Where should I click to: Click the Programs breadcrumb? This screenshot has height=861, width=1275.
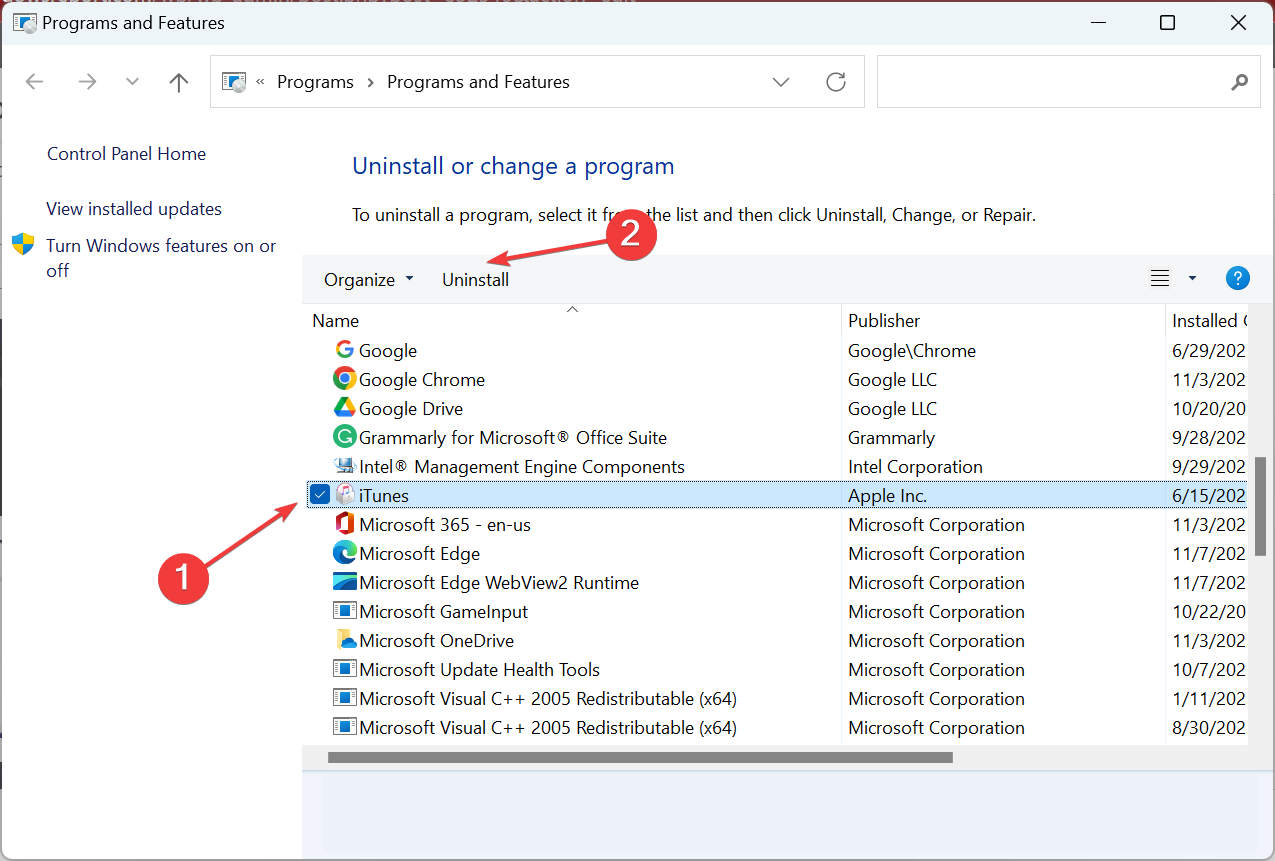pyautogui.click(x=315, y=82)
